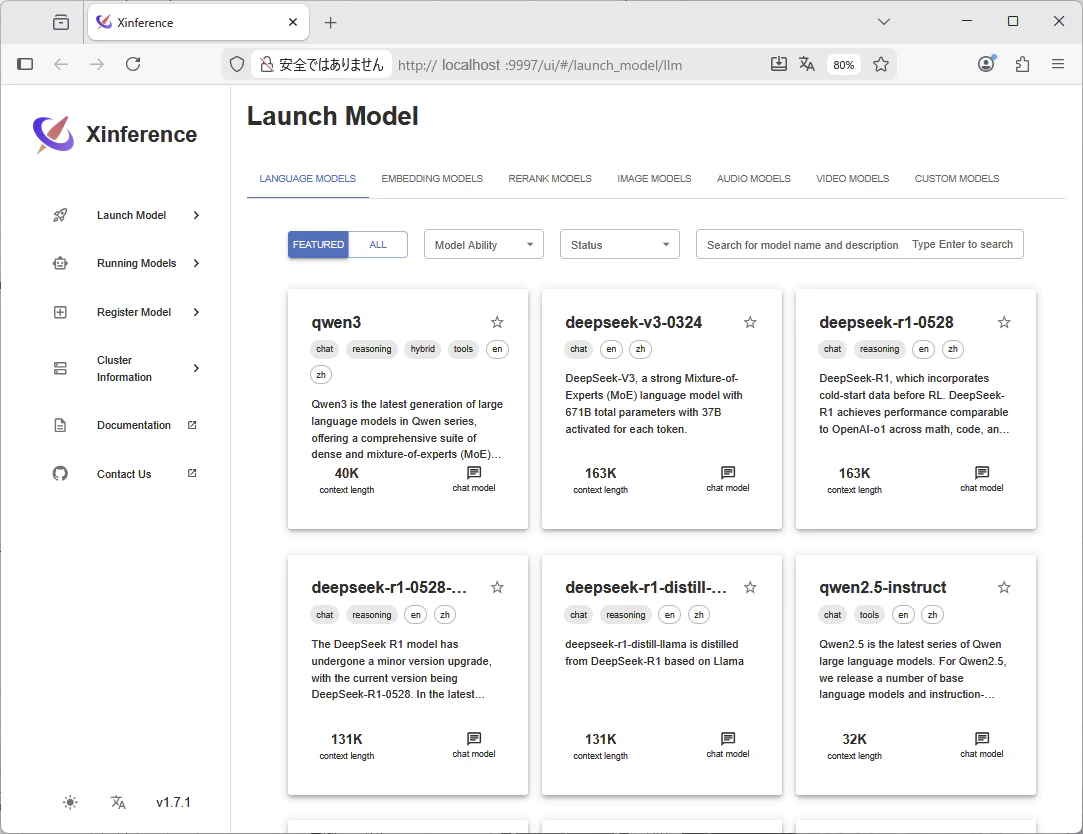Image resolution: width=1083 pixels, height=834 pixels.
Task: Switch to the AUDIO MODELS tab
Action: click(x=754, y=178)
